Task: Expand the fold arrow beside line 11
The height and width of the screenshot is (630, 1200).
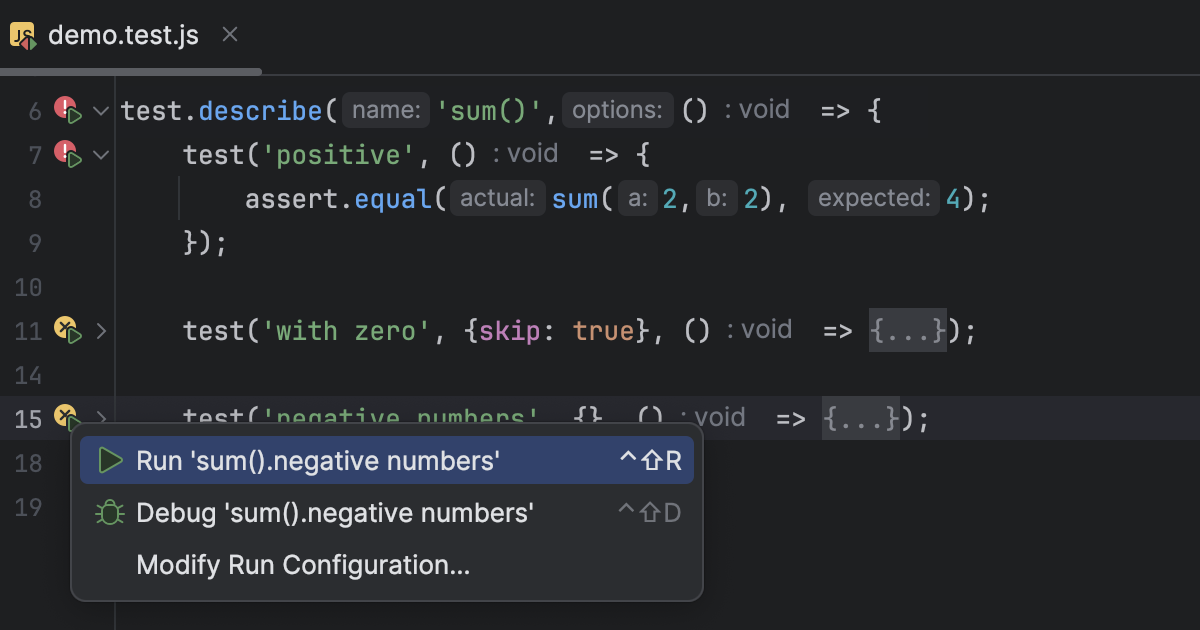Action: tap(100, 330)
